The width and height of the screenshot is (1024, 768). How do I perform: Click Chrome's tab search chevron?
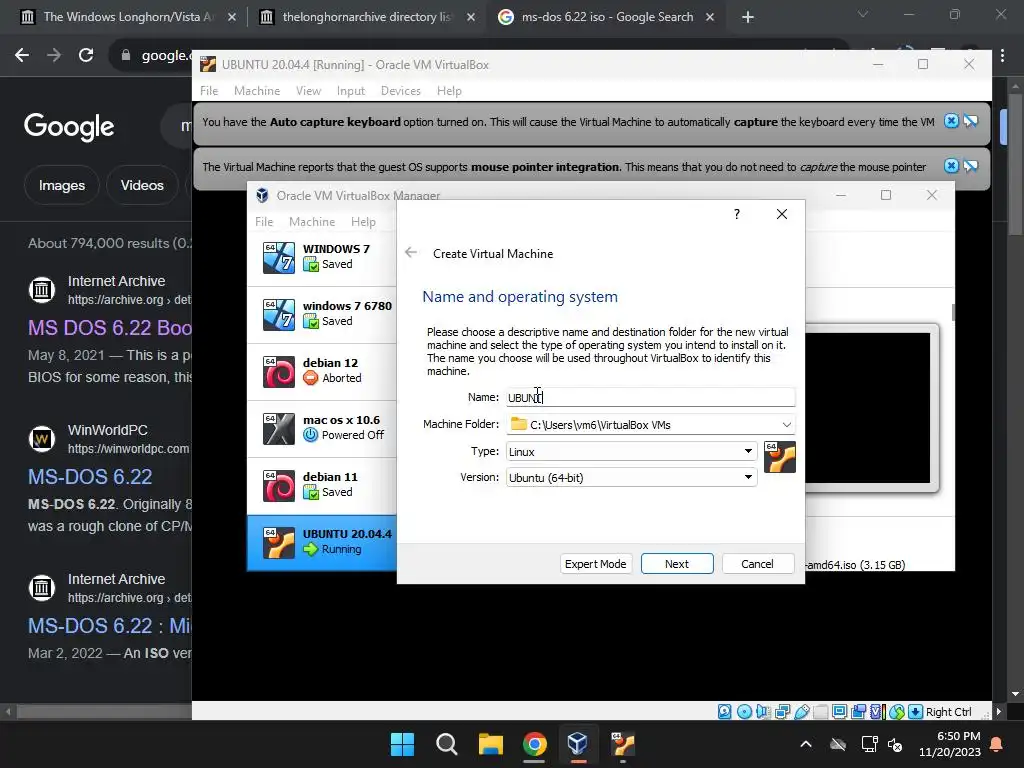click(863, 14)
